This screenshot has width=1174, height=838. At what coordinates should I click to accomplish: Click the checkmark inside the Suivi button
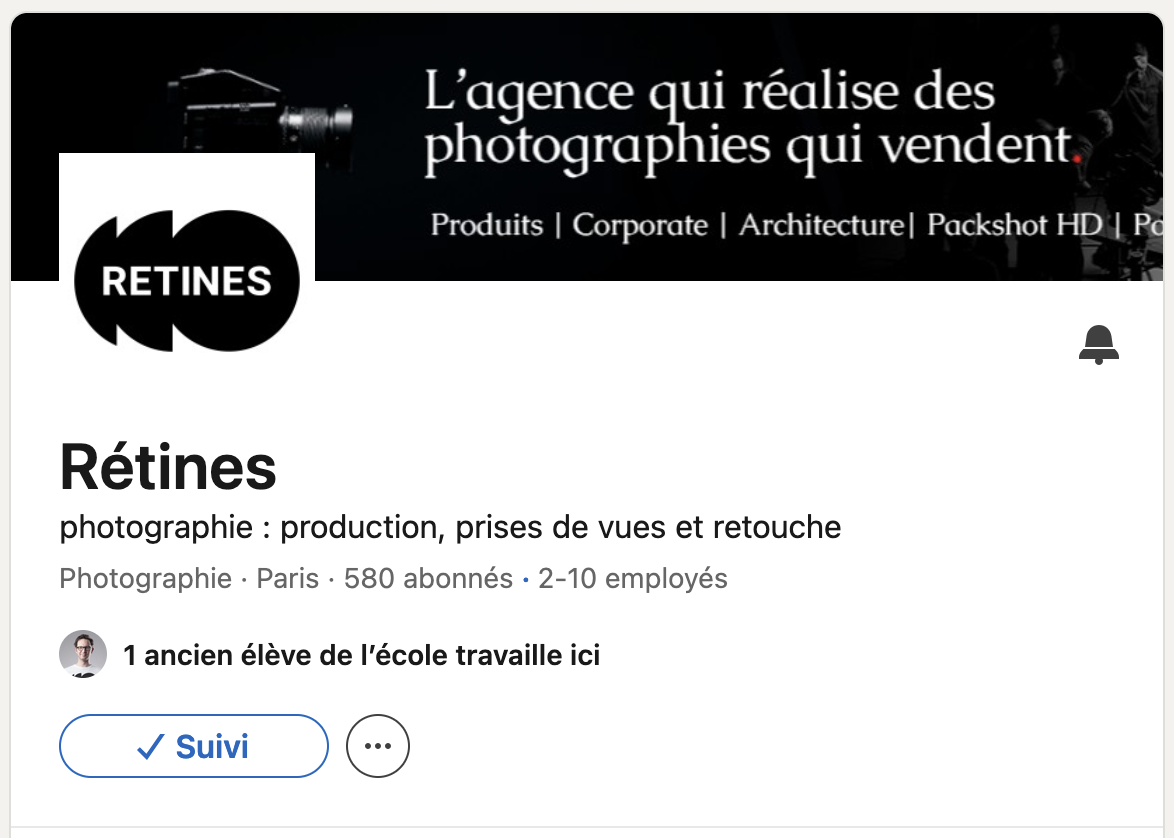click(x=150, y=747)
